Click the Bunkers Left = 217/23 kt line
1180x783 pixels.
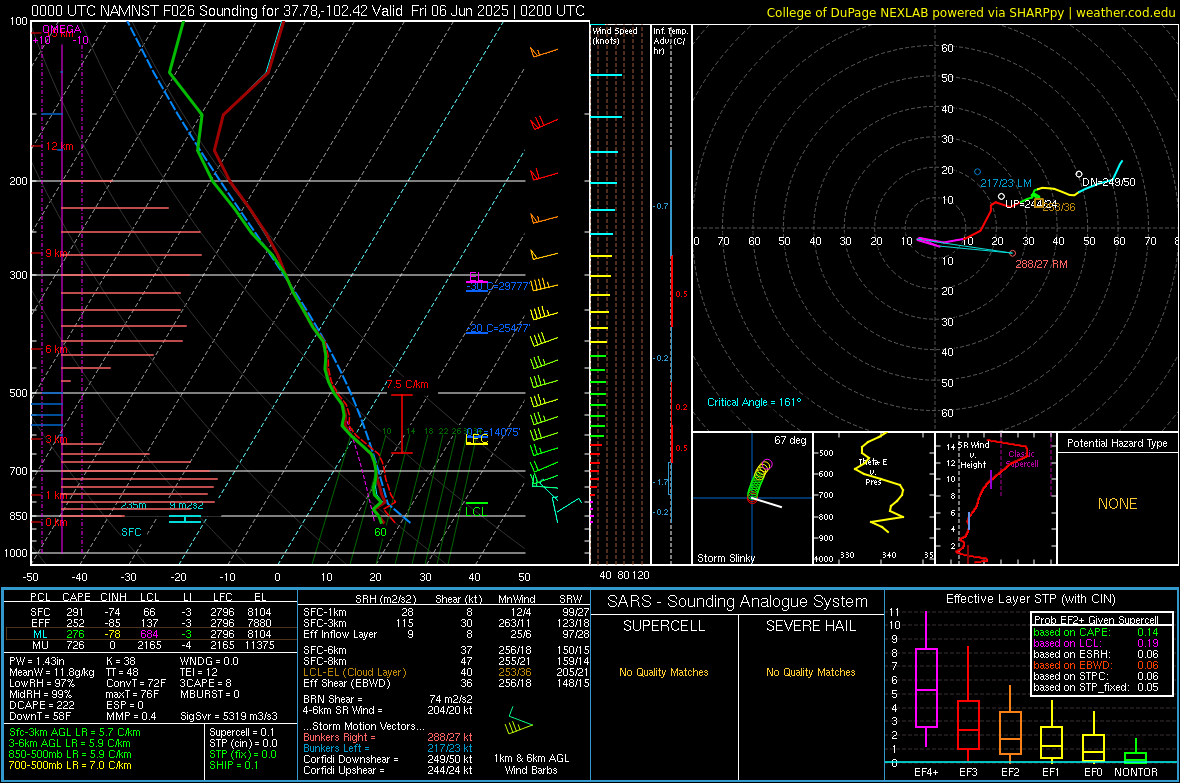(x=388, y=748)
